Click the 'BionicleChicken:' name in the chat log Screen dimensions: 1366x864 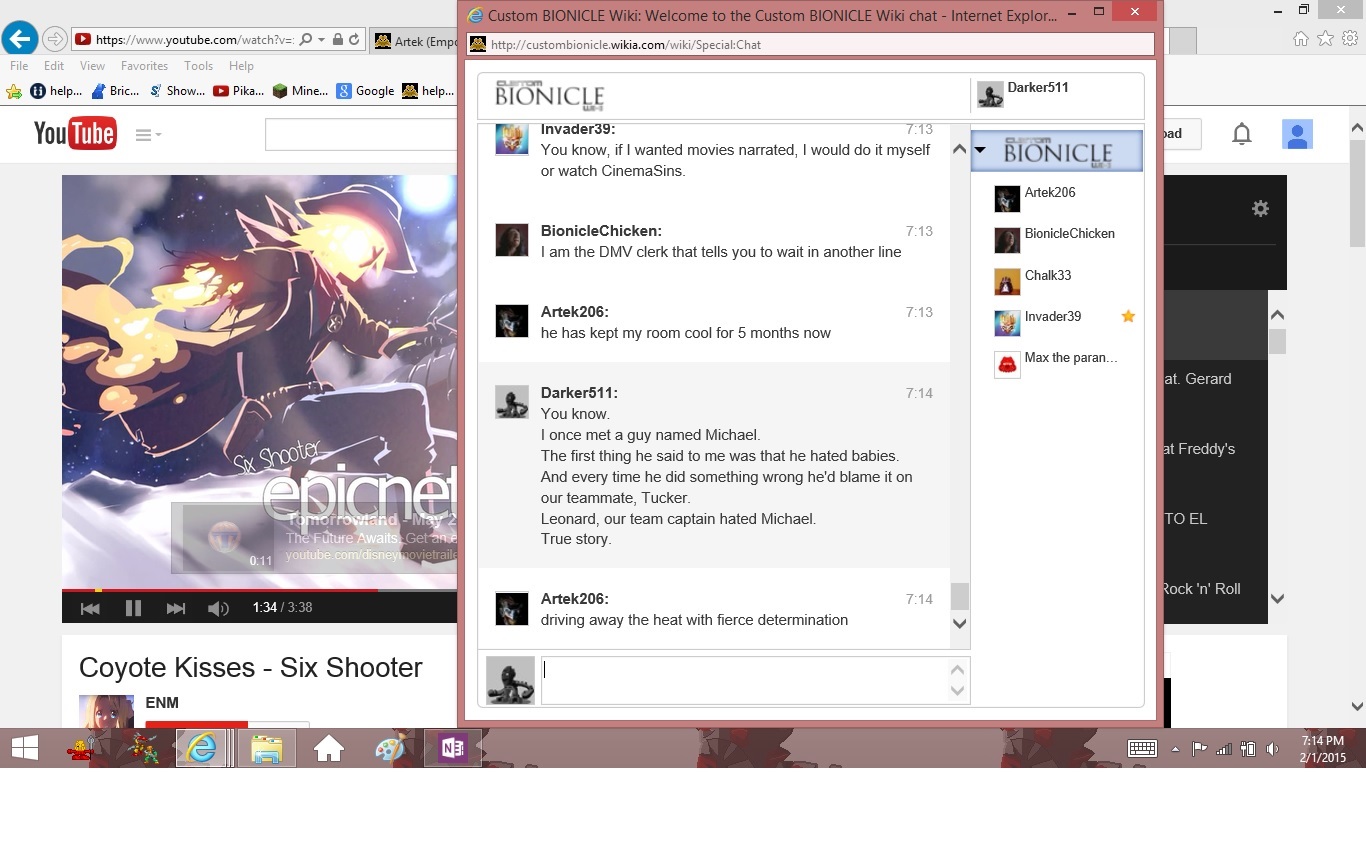(601, 231)
